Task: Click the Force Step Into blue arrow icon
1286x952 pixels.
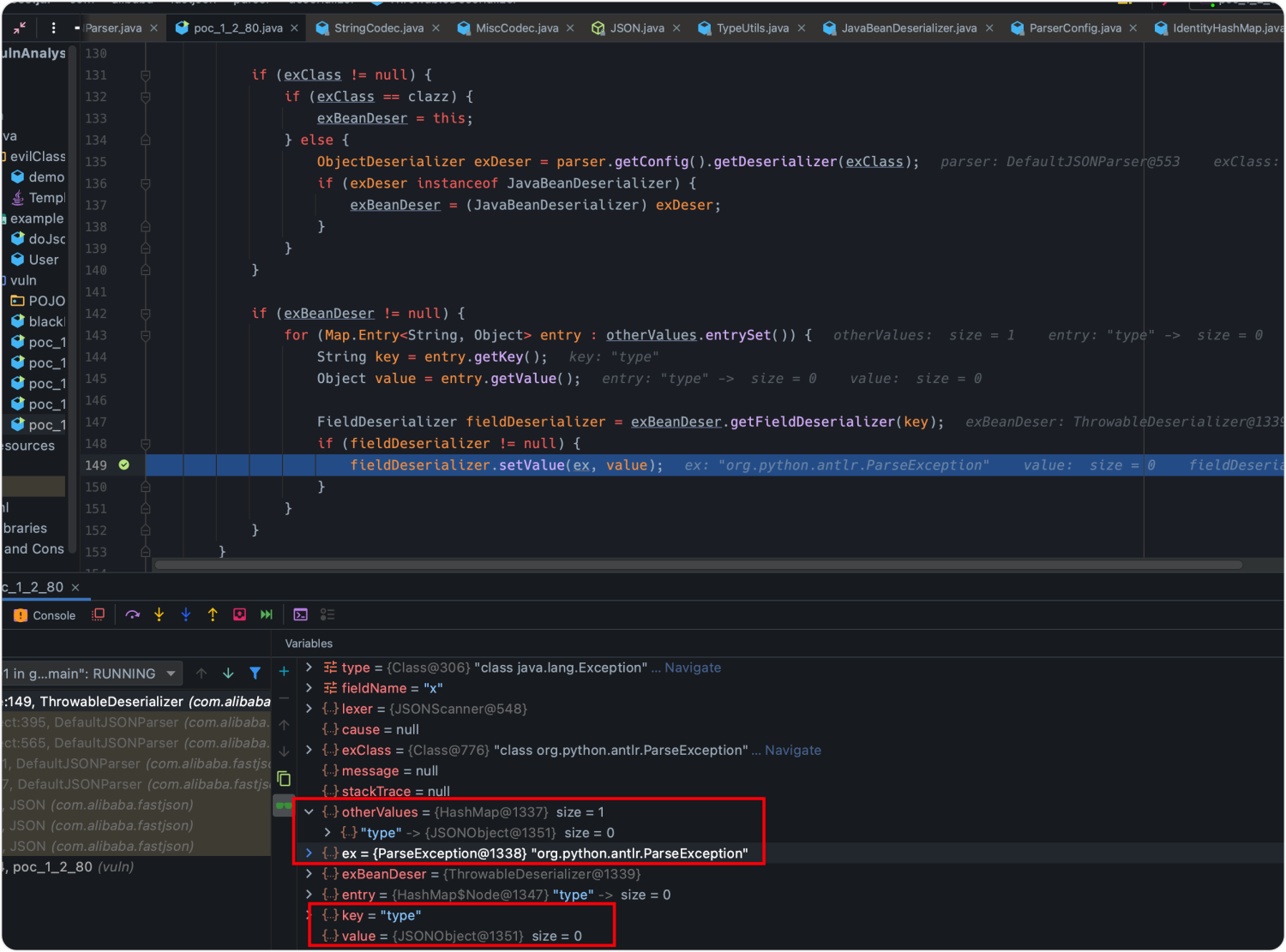Action: (x=186, y=614)
